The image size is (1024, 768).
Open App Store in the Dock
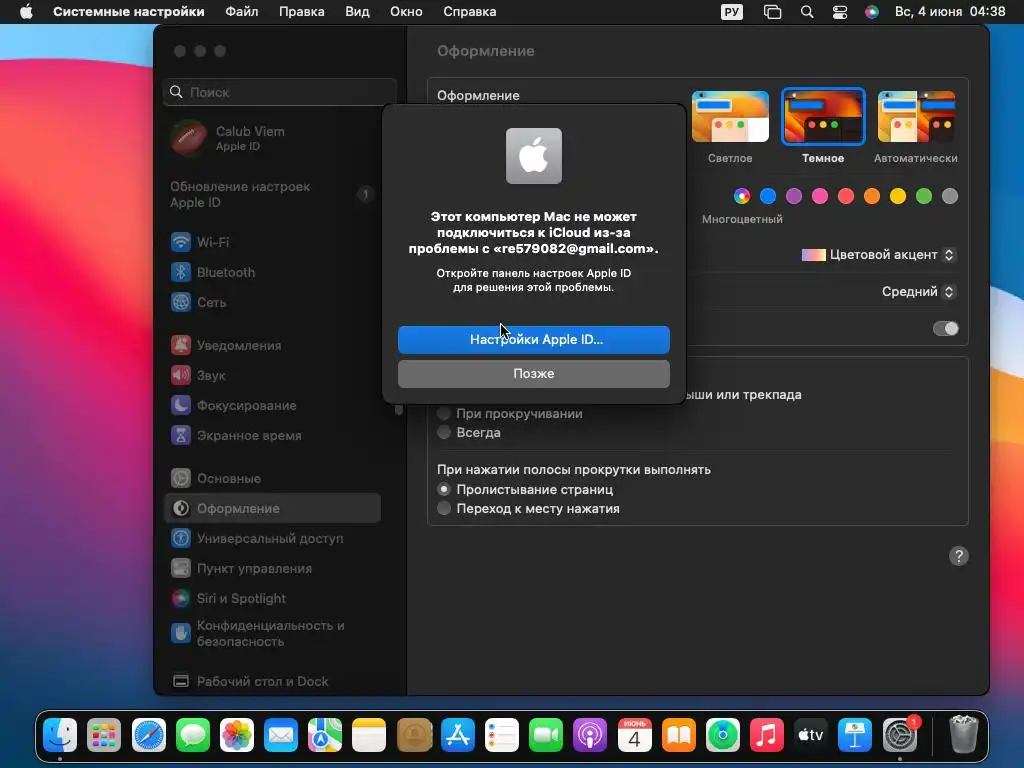tap(458, 736)
